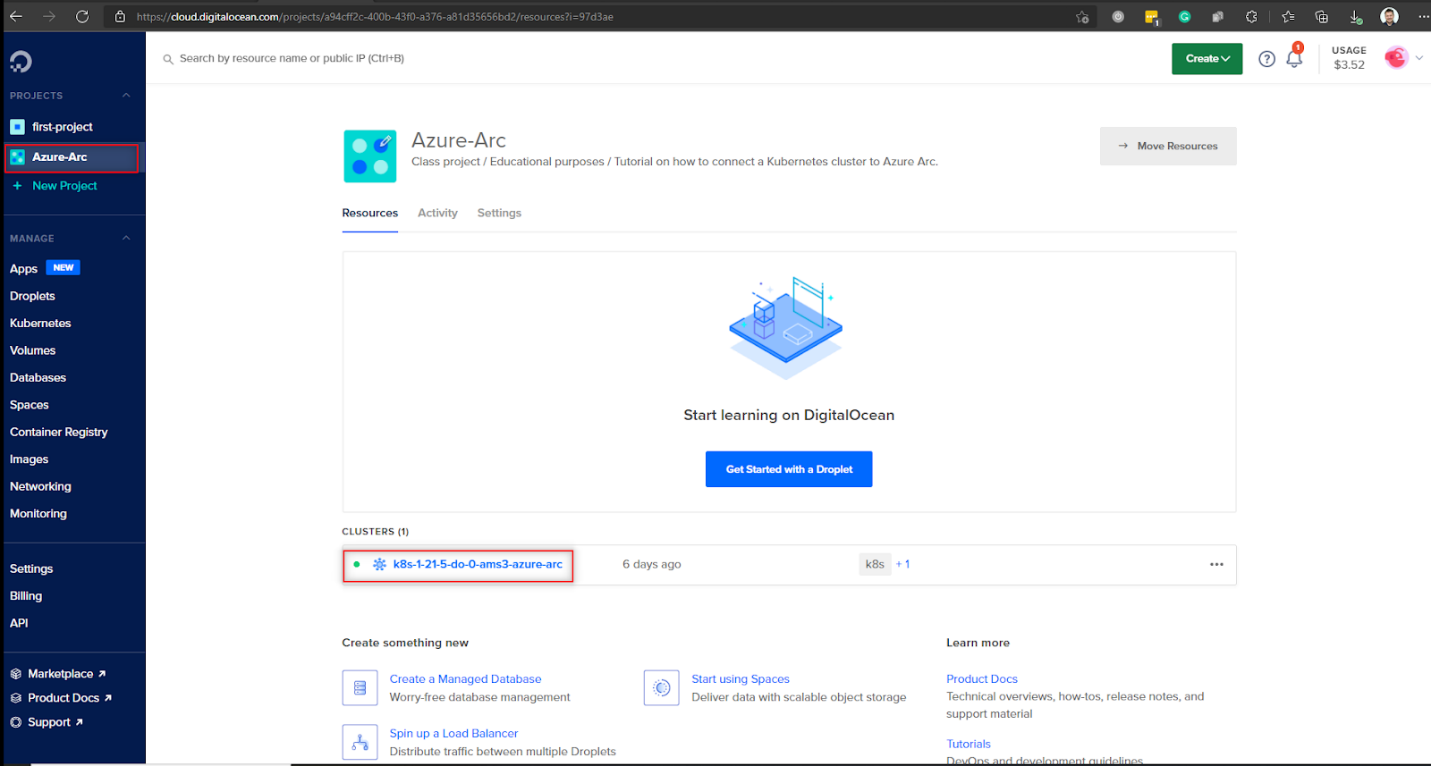Image resolution: width=1431 pixels, height=766 pixels.
Task: Click the Kubernetes wheel icon in the cluster row
Action: [x=380, y=564]
